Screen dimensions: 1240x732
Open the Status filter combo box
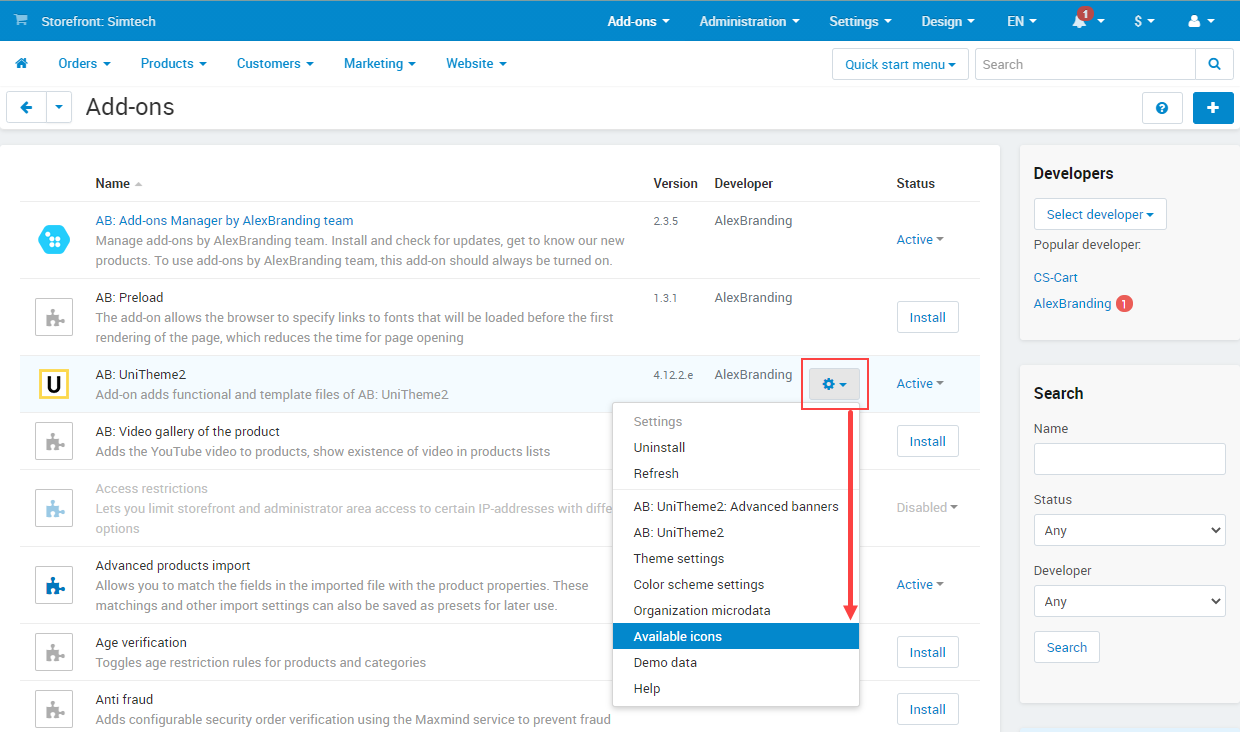coord(1129,531)
